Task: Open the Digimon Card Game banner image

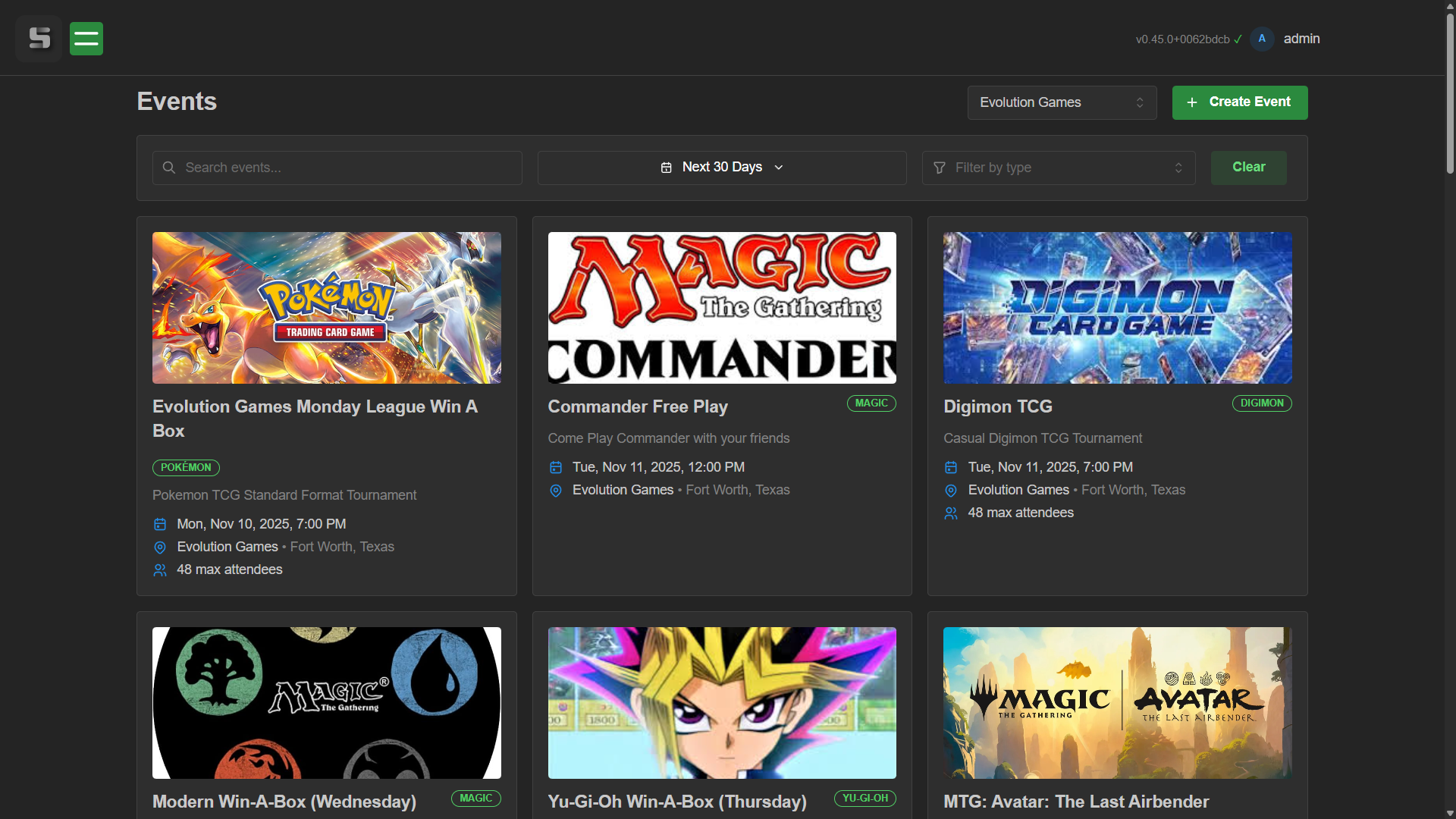Action: (1117, 308)
